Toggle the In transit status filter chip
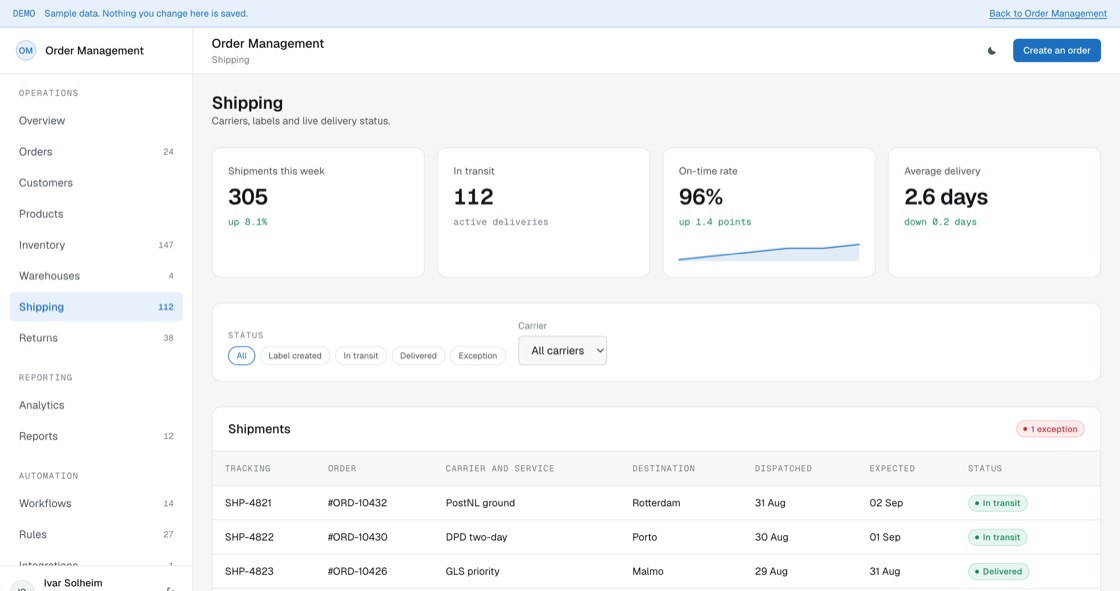The width and height of the screenshot is (1120, 591). point(361,356)
